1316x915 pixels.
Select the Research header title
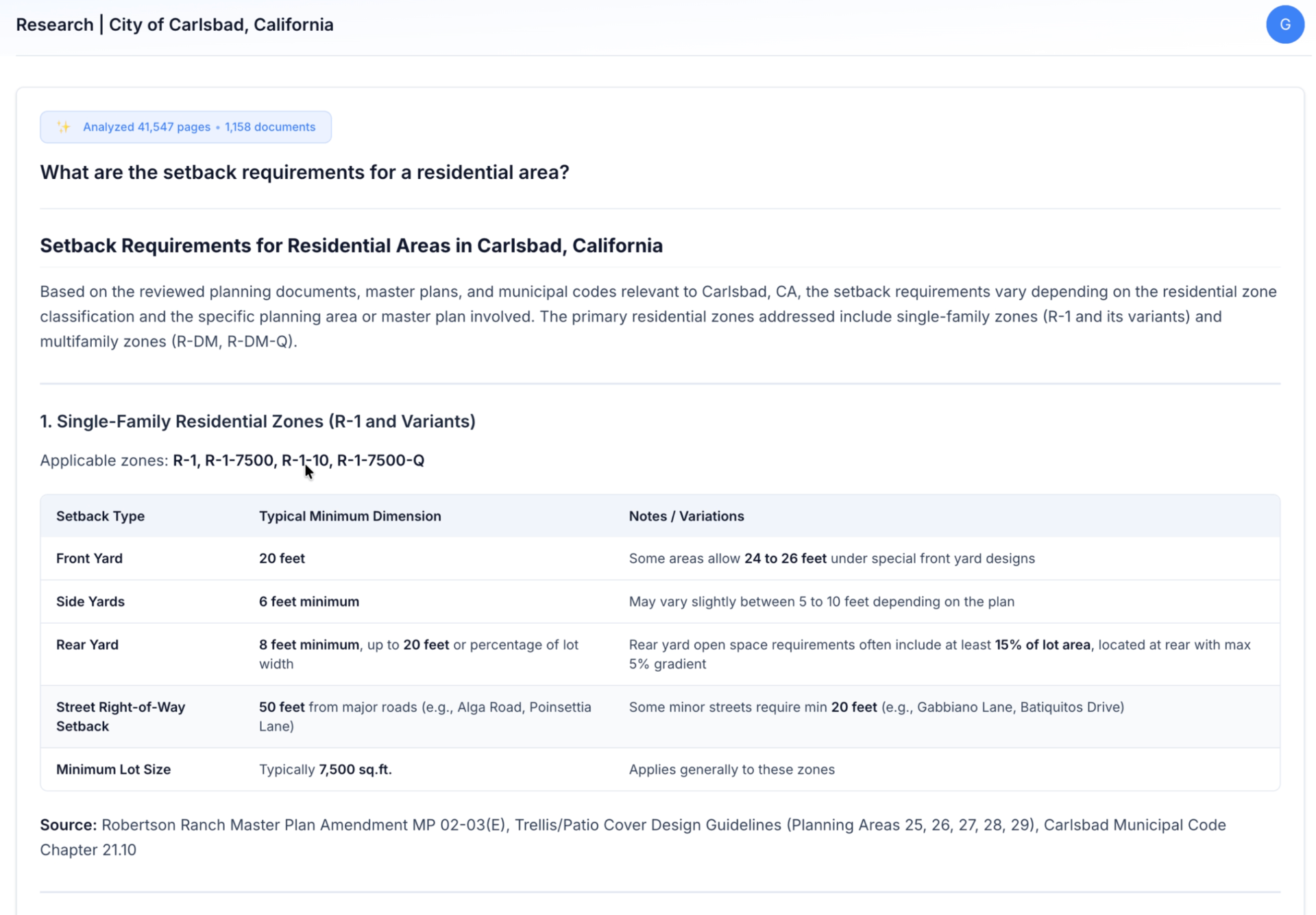point(54,24)
